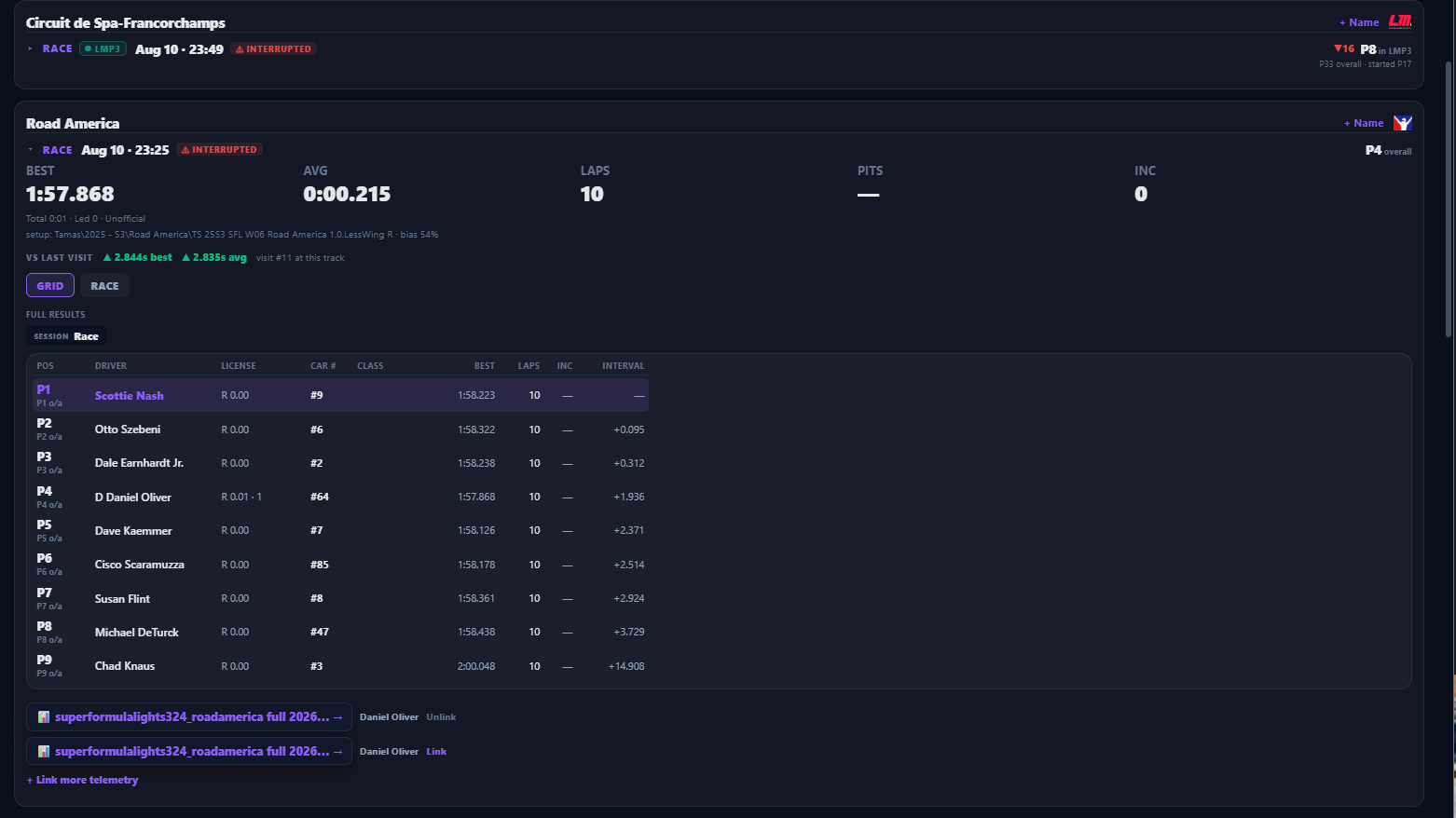
Task: Select driver Cisco Scaramuzza
Action: (x=140, y=565)
